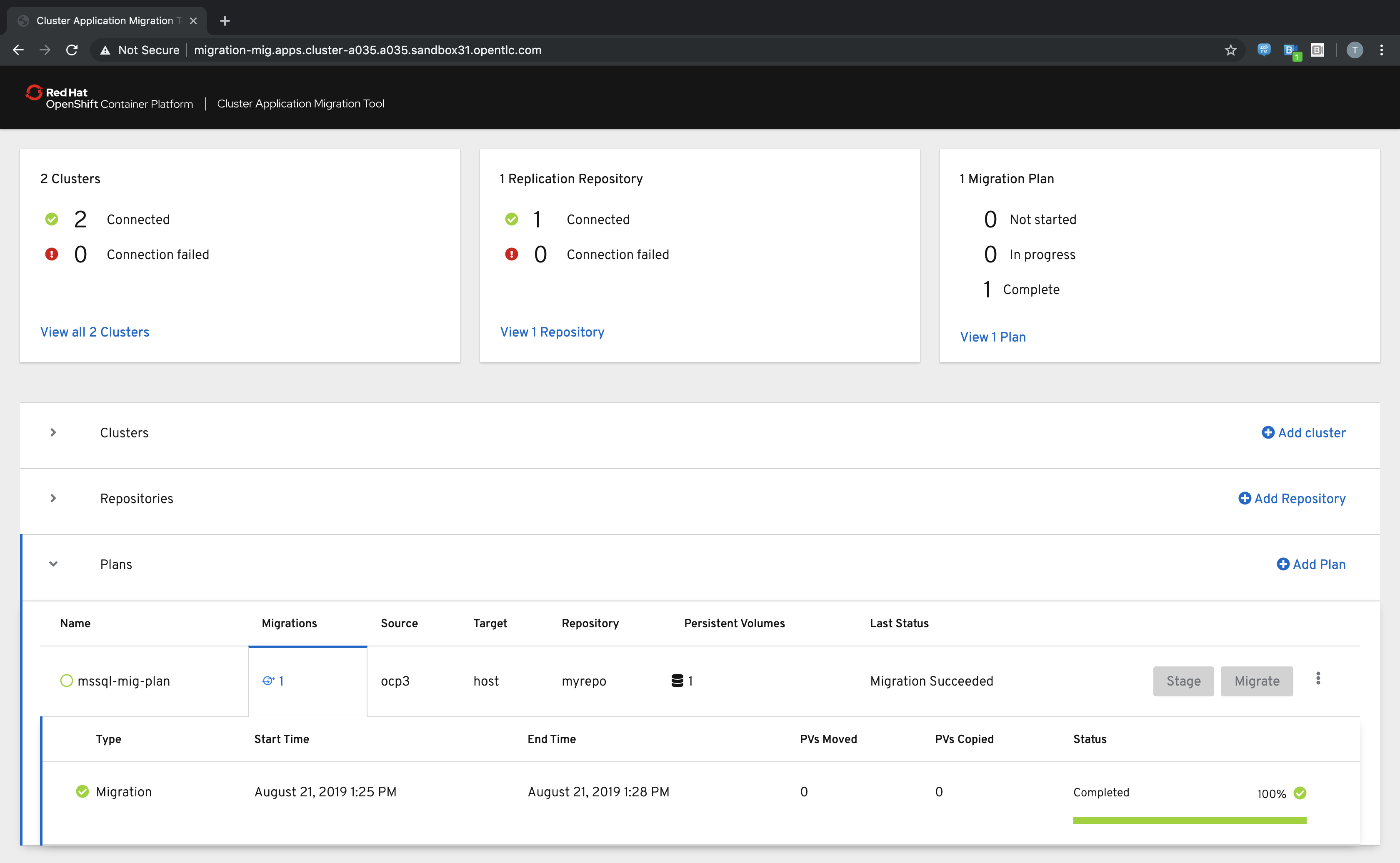Click plus icon of Add Repository
The image size is (1400, 863).
tap(1245, 498)
